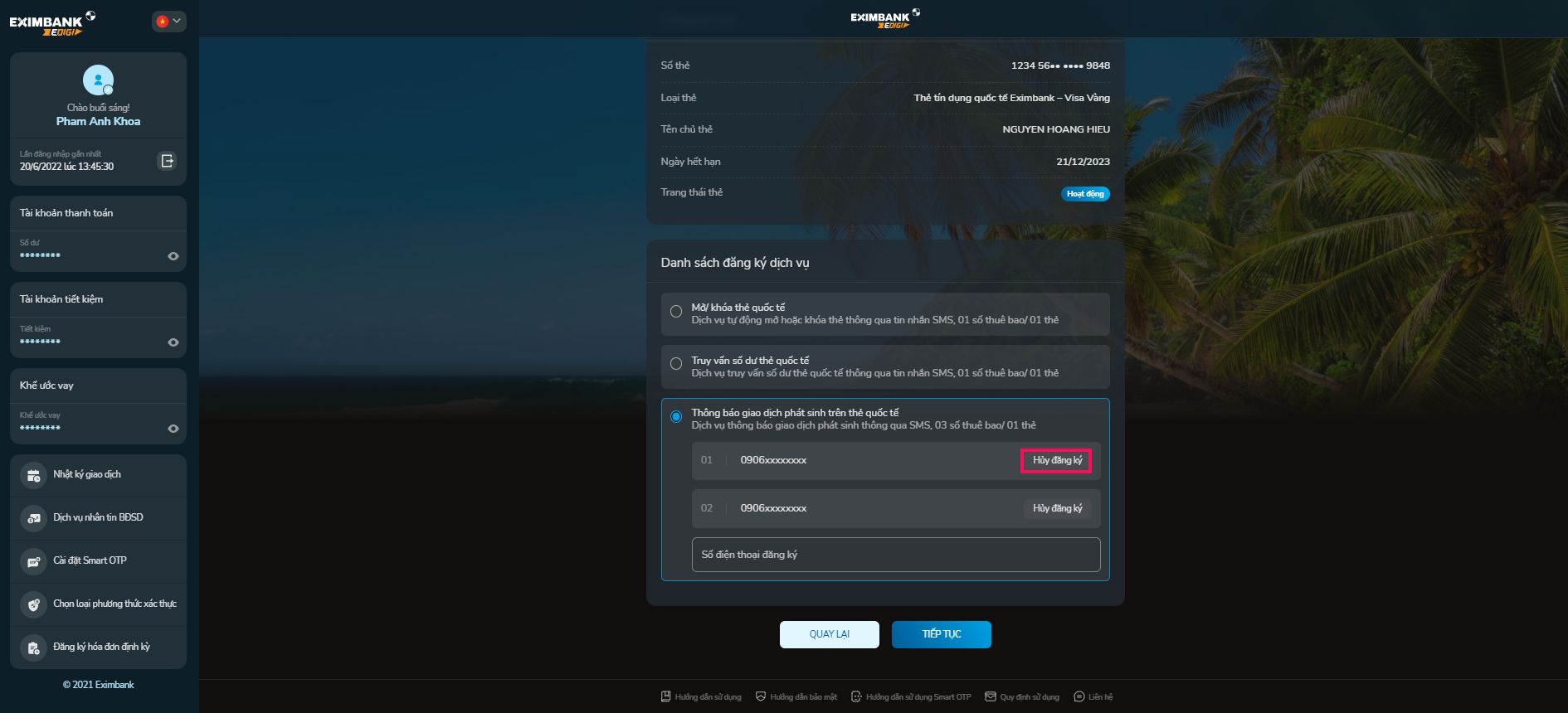Image resolution: width=1568 pixels, height=713 pixels.
Task: Click the user profile avatar icon
Action: coord(98,80)
